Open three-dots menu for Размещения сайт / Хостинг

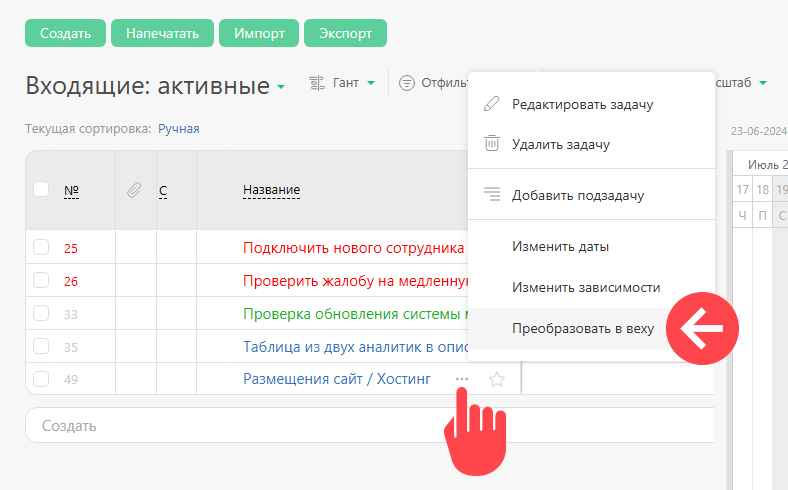tap(462, 379)
